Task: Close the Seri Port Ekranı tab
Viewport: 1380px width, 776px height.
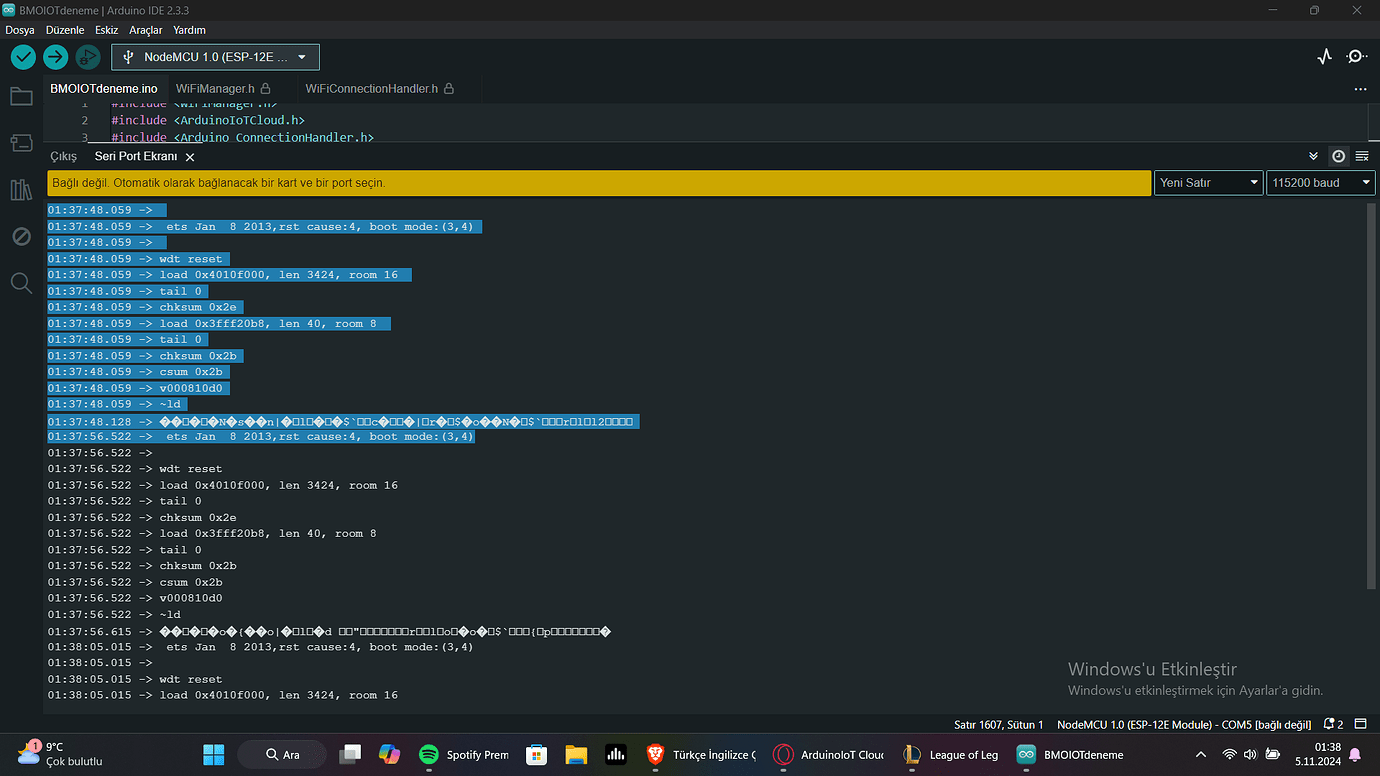Action: click(x=190, y=156)
